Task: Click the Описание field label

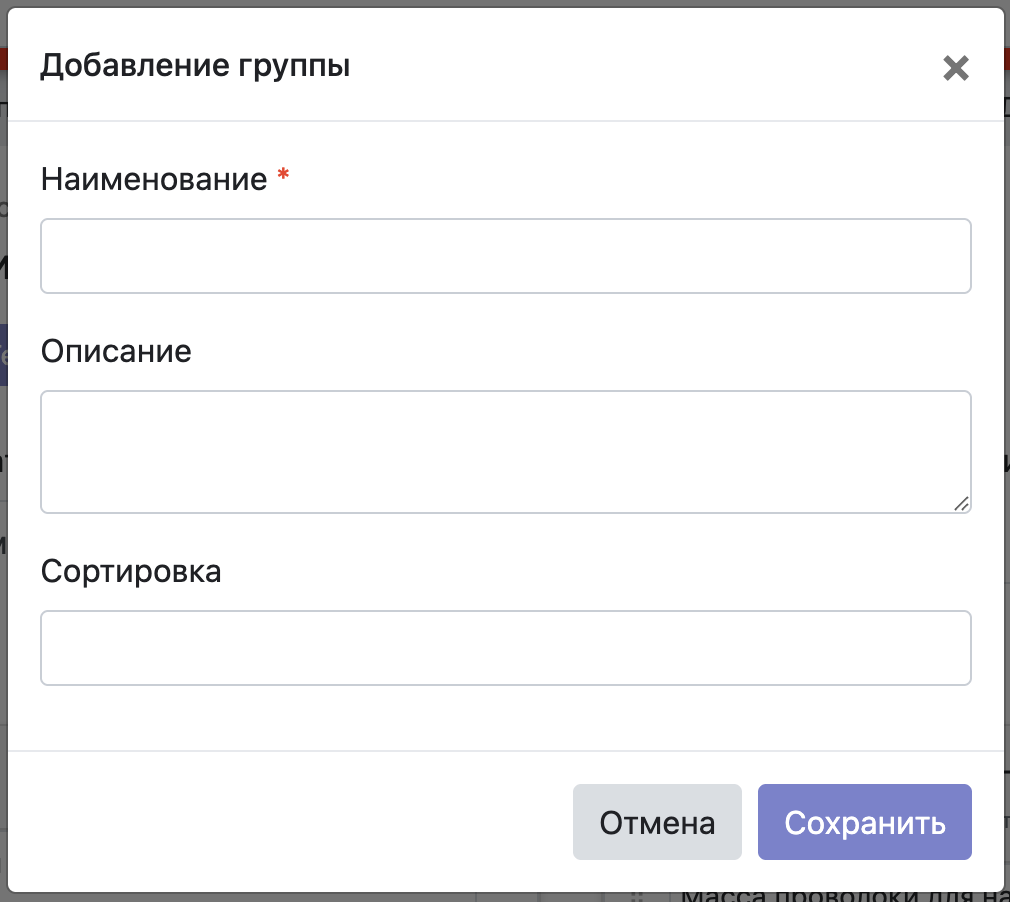Action: pyautogui.click(x=116, y=351)
